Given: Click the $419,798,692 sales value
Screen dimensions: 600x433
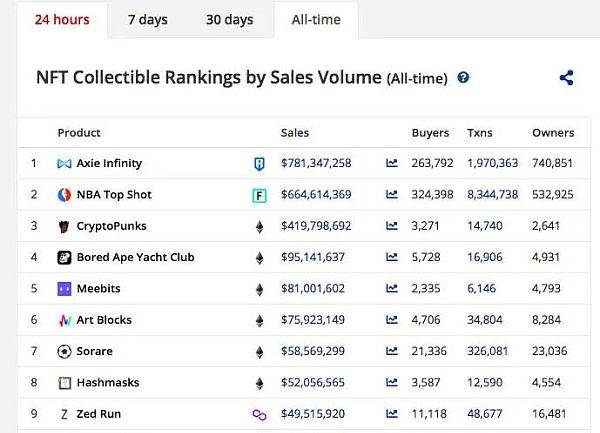Looking at the screenshot, I should click(316, 226).
